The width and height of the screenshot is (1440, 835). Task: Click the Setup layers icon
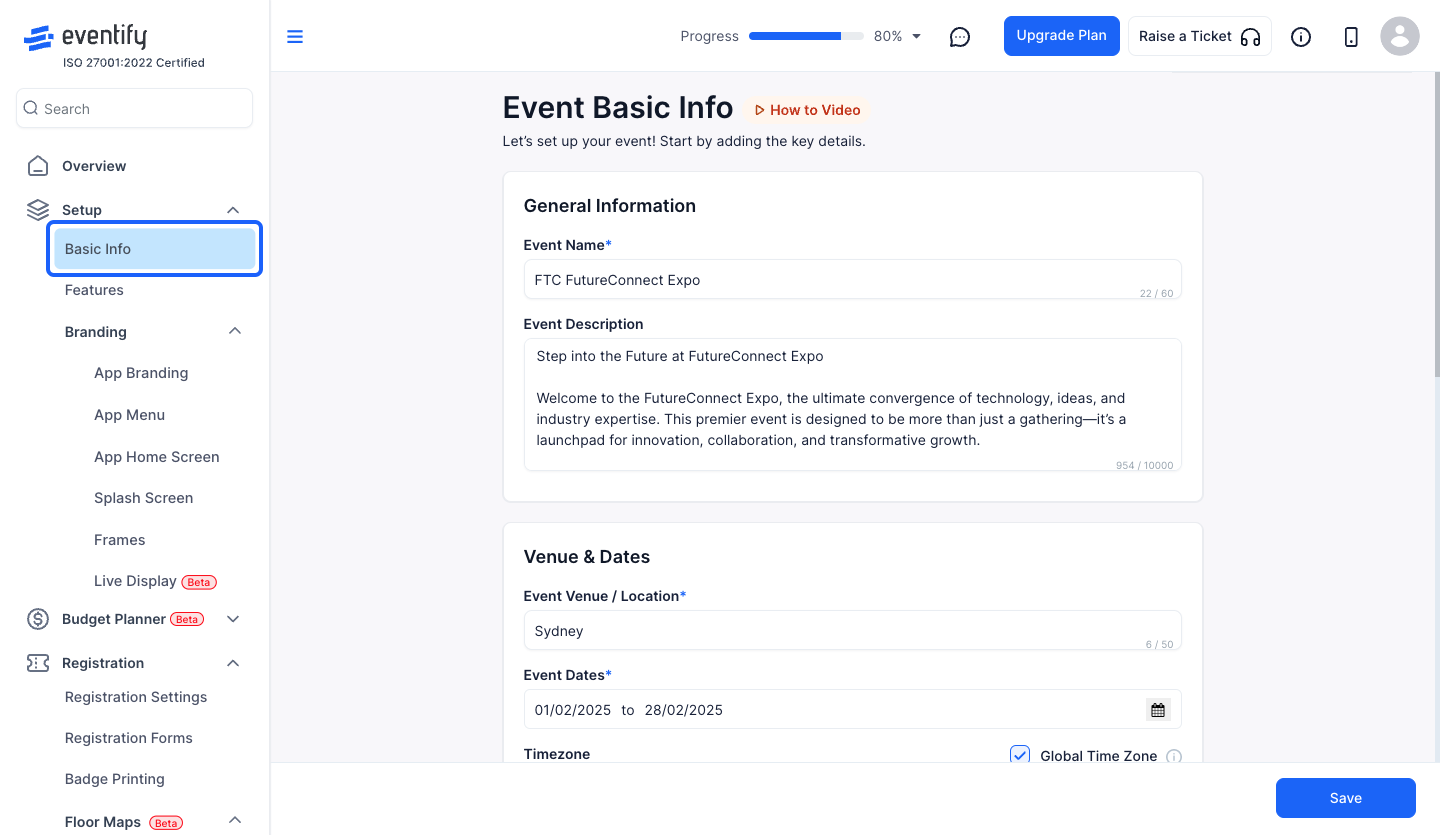click(38, 210)
